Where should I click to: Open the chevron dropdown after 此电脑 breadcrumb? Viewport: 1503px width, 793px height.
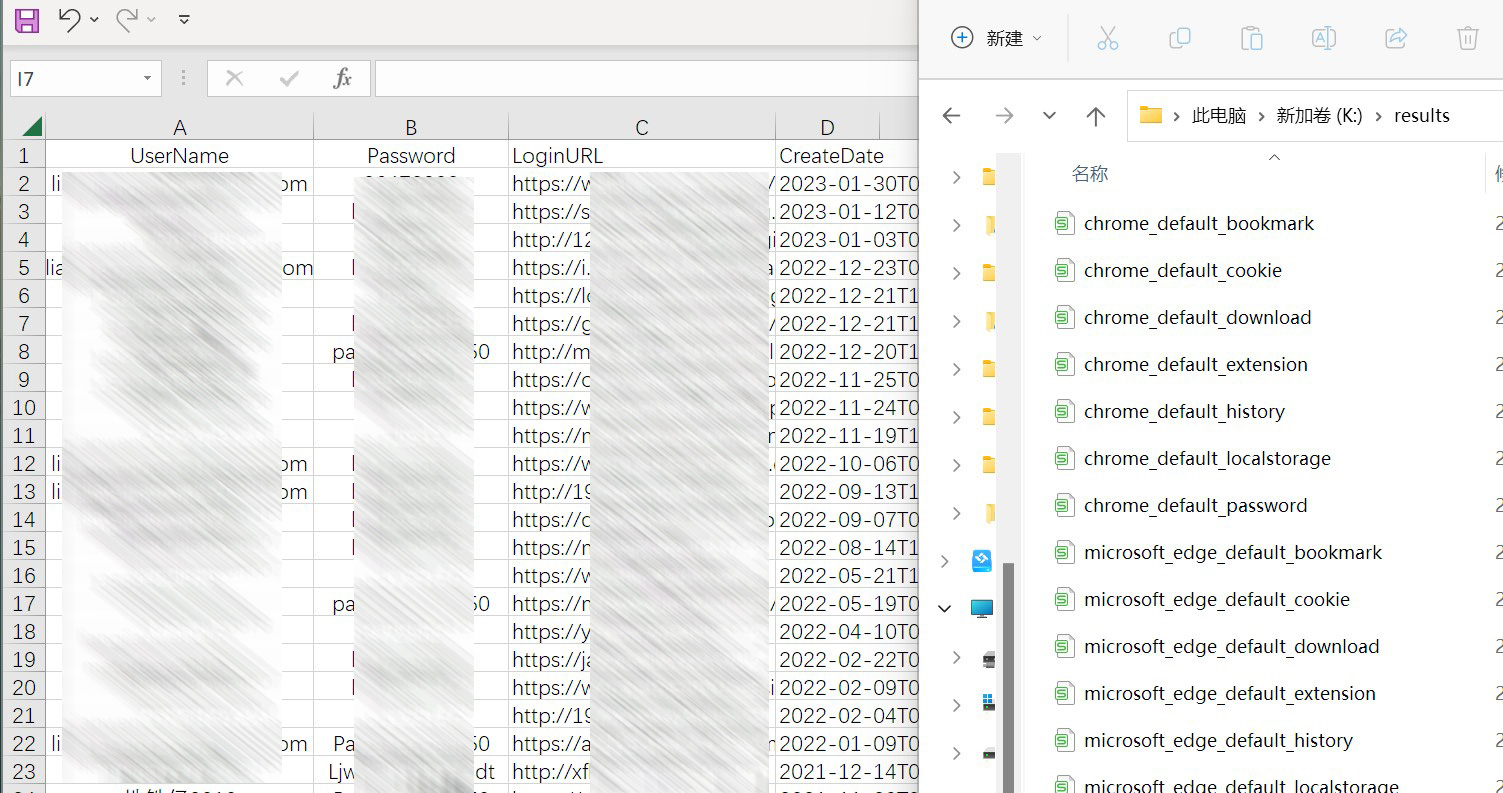pos(1261,116)
